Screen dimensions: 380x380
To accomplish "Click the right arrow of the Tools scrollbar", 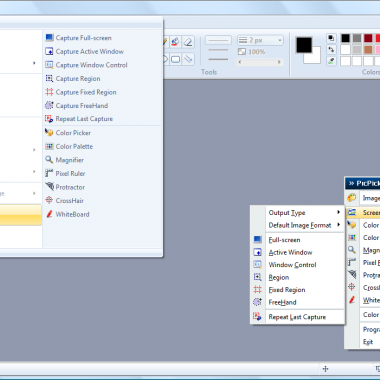I will click(x=279, y=62).
